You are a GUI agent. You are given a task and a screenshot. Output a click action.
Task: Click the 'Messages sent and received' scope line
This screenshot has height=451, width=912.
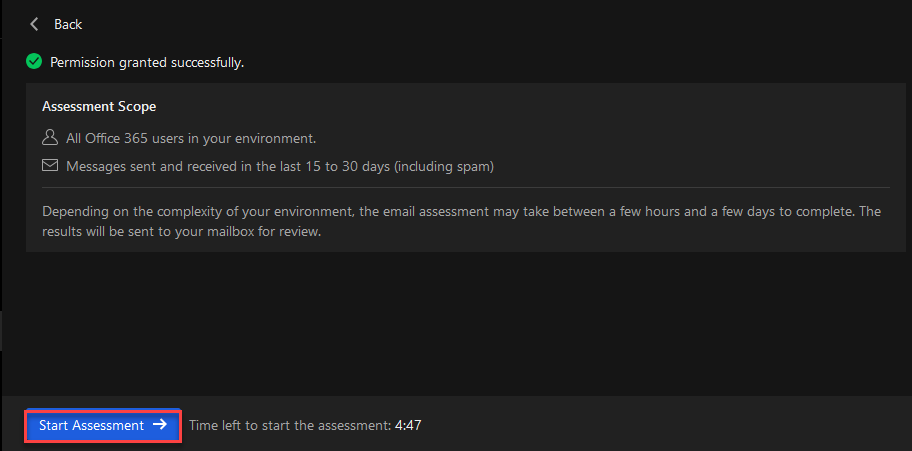(280, 166)
